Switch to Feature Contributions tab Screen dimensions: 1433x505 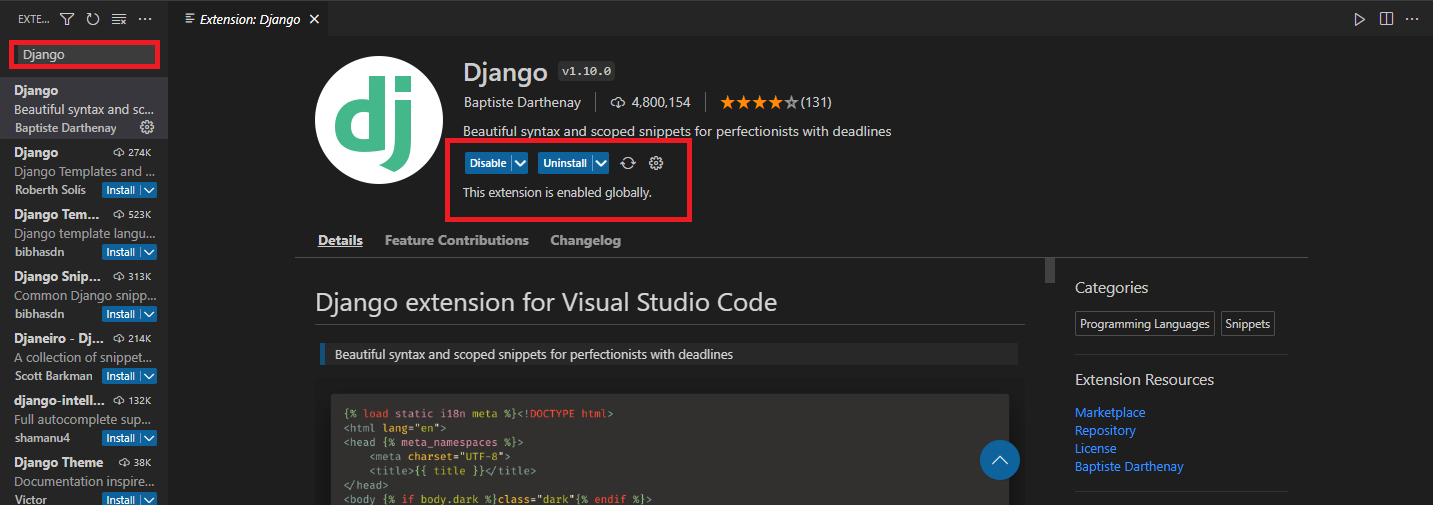click(456, 240)
